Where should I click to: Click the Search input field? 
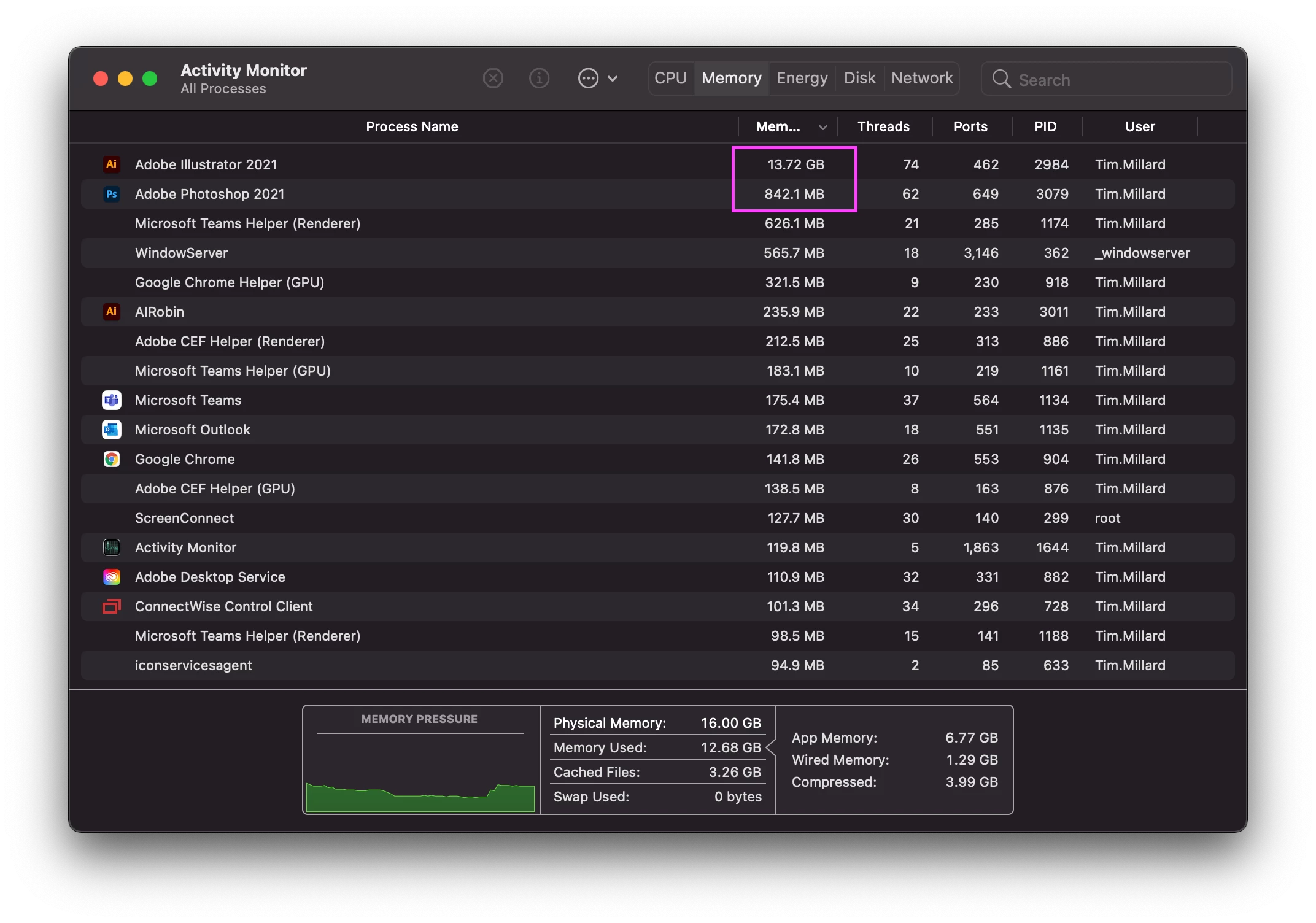pyautogui.click(x=1117, y=80)
